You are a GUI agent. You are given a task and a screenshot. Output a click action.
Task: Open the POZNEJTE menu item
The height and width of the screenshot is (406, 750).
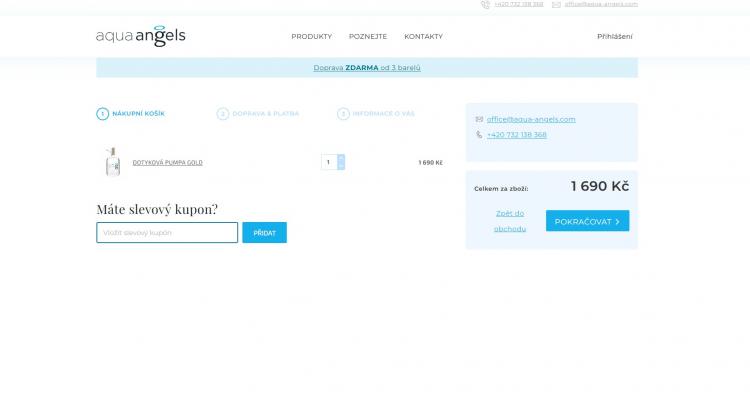(x=368, y=36)
